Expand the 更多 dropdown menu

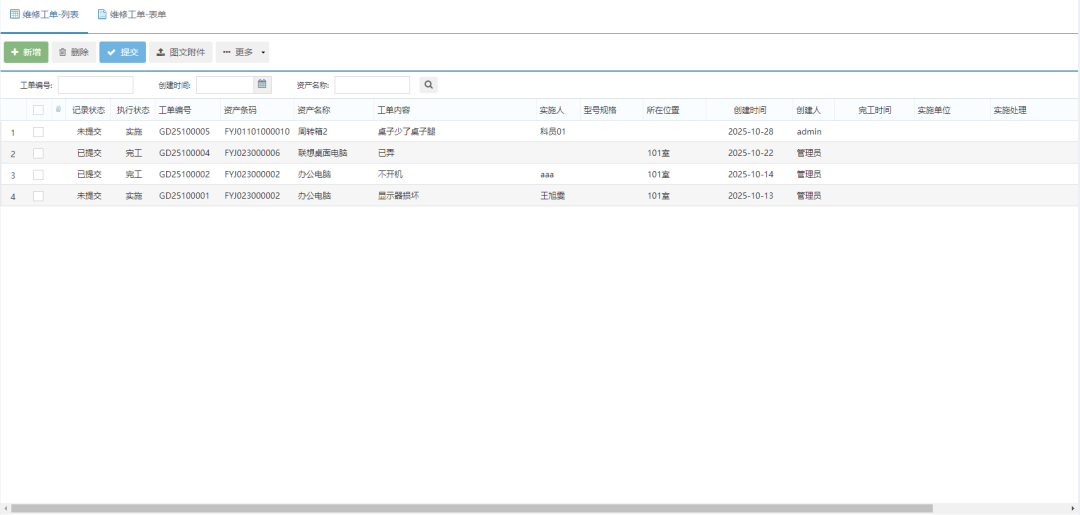(242, 52)
